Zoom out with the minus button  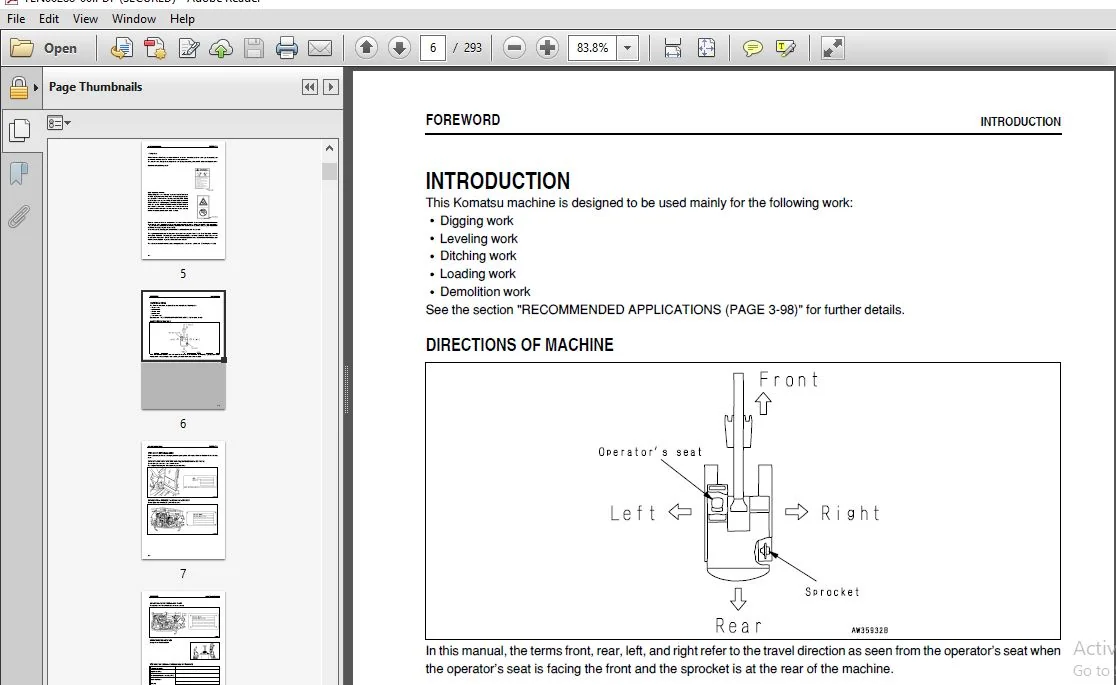[514, 48]
